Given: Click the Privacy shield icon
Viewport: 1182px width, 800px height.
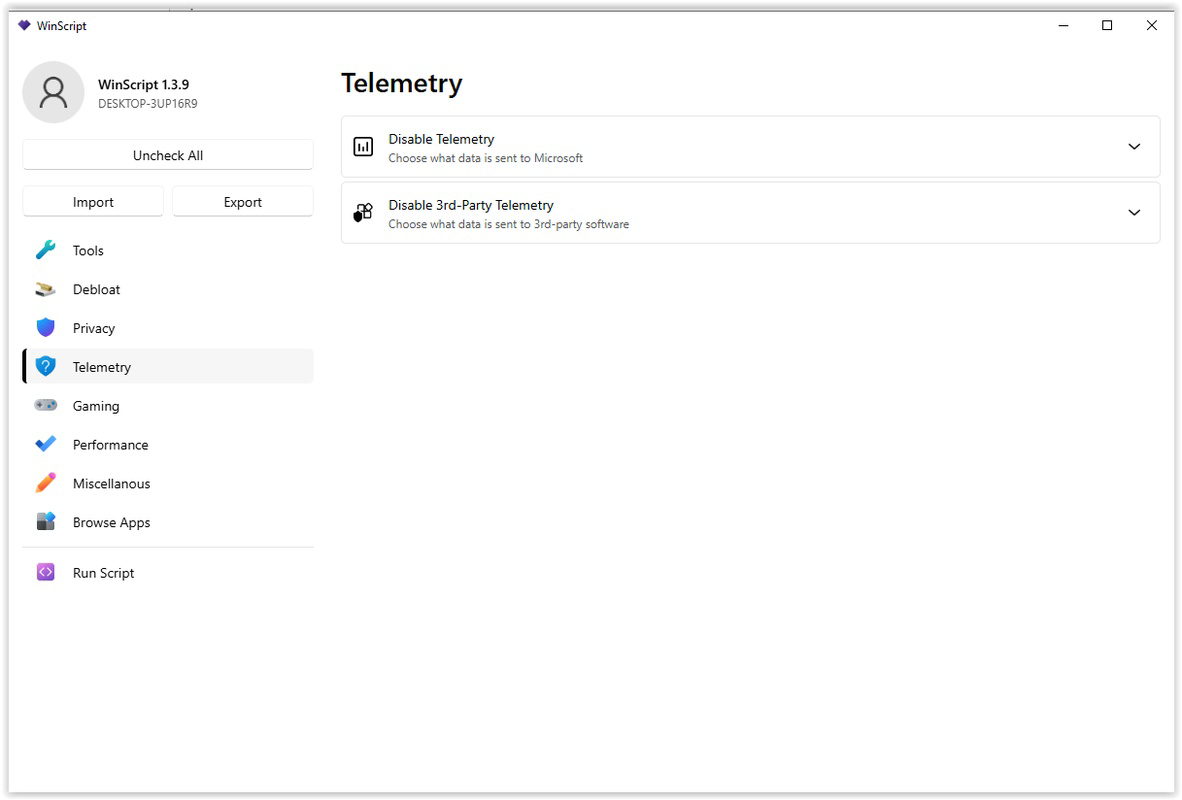Looking at the screenshot, I should (x=45, y=328).
